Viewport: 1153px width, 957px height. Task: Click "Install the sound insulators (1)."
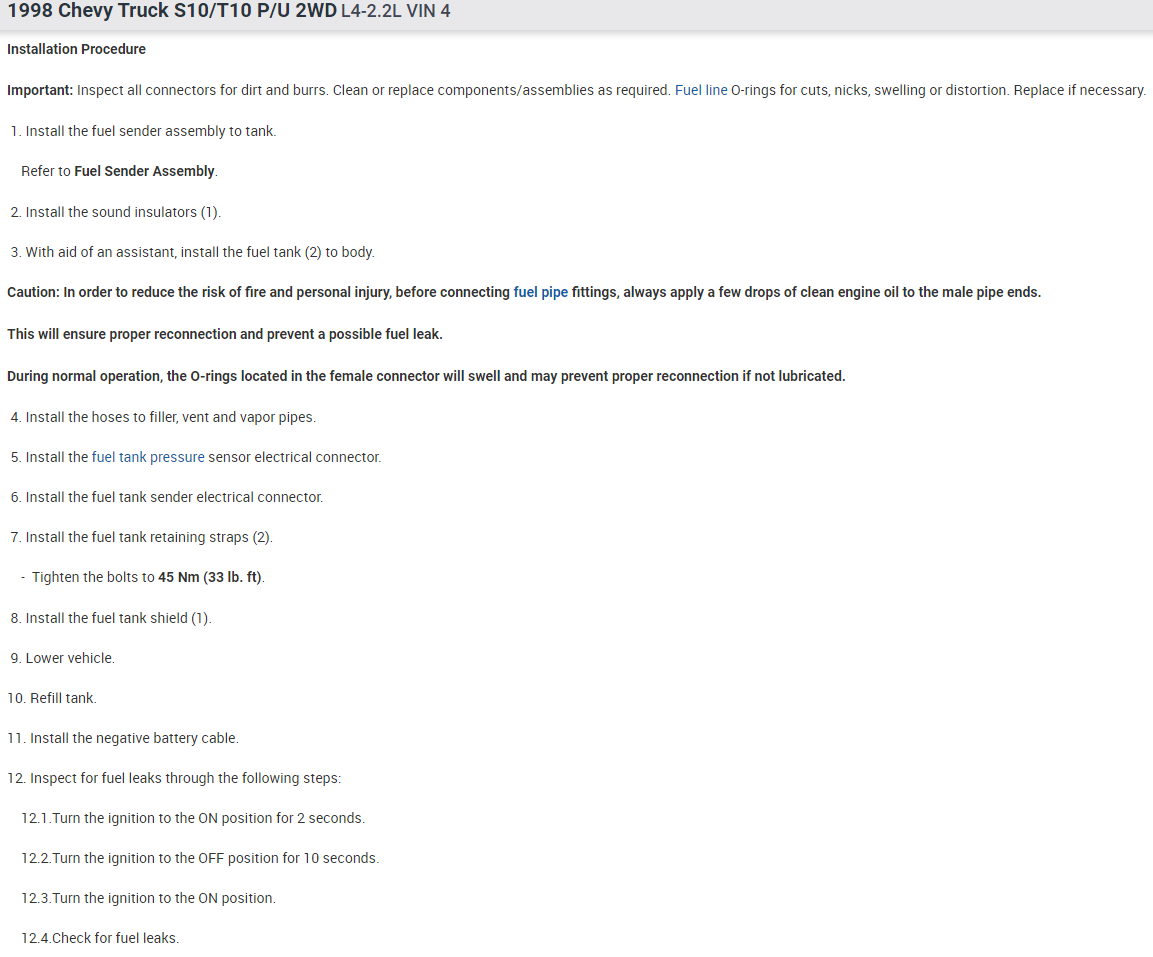point(123,213)
